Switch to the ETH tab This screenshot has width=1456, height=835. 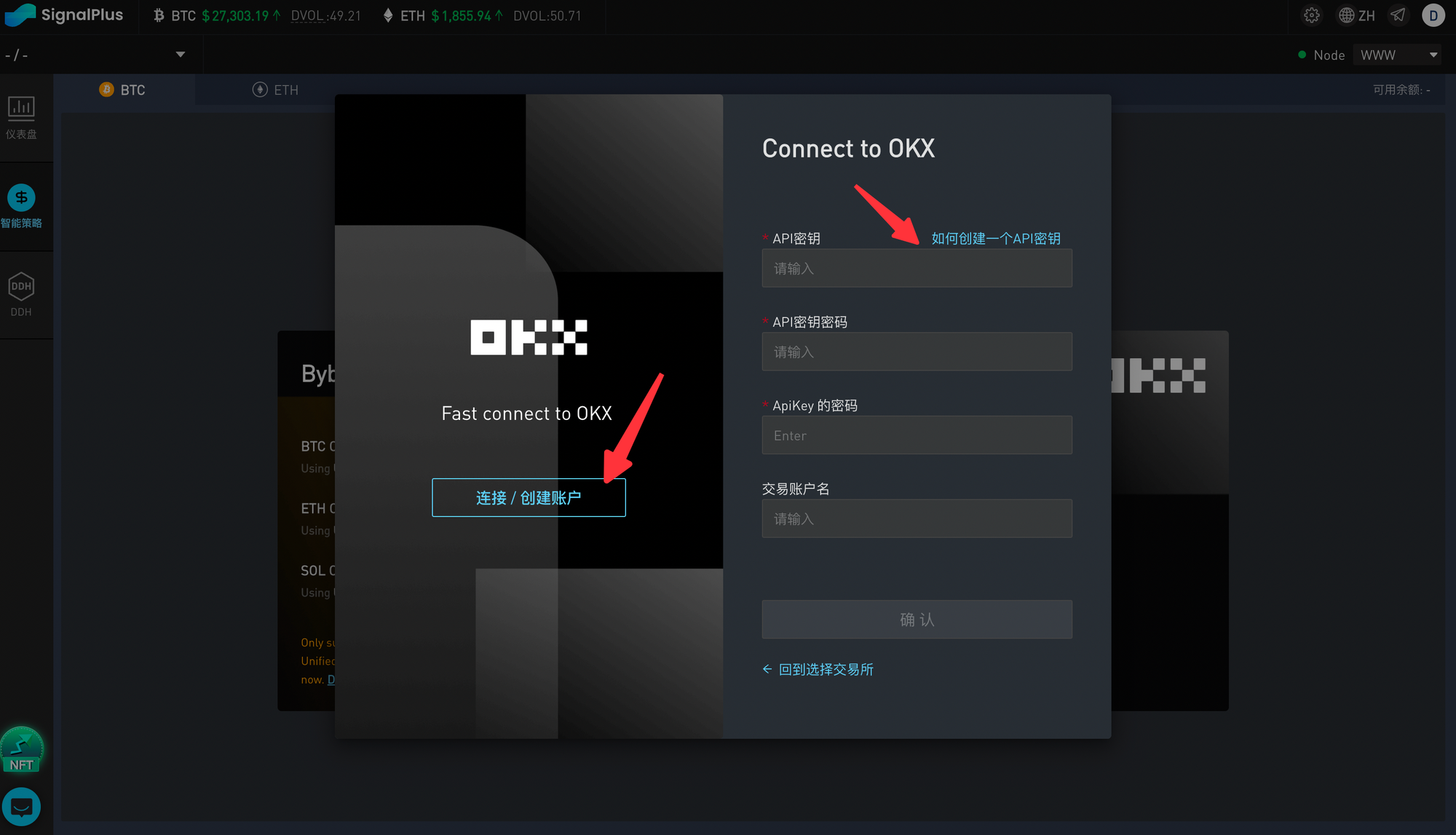[276, 90]
